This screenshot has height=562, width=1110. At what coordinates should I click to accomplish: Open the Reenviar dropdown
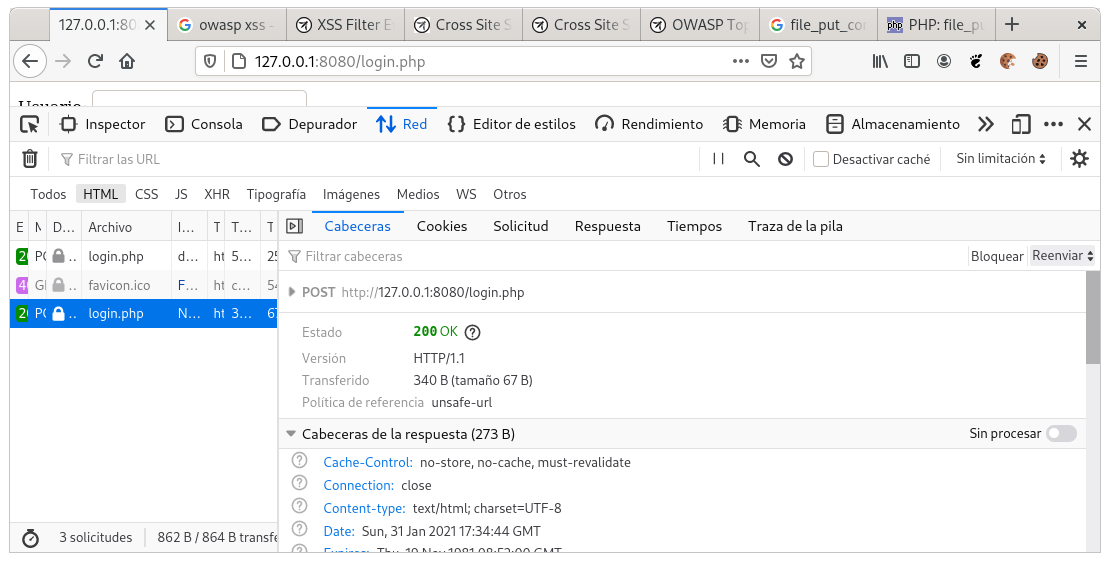(x=1062, y=256)
